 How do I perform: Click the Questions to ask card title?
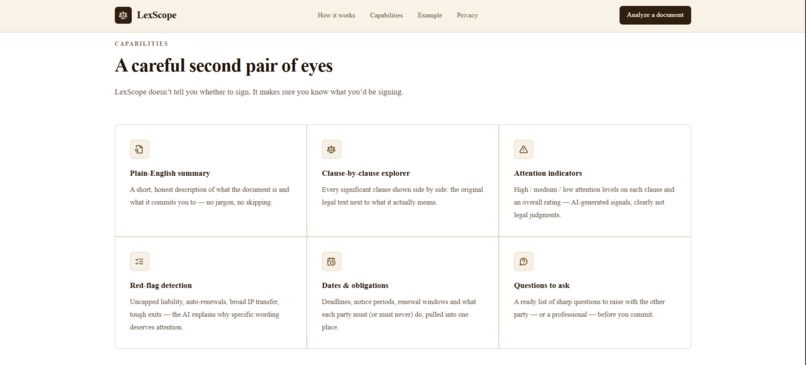click(542, 285)
